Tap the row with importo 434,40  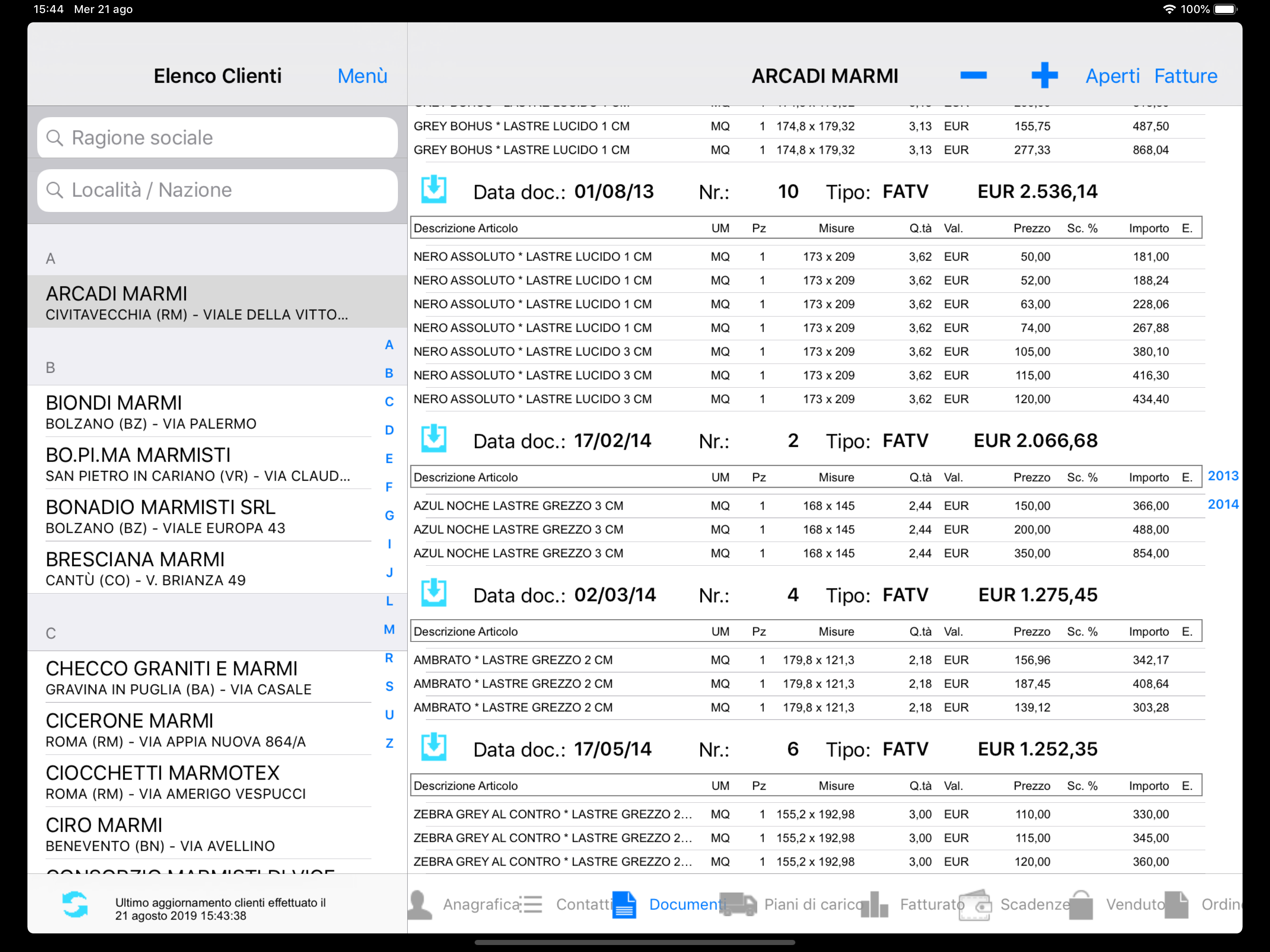807,399
